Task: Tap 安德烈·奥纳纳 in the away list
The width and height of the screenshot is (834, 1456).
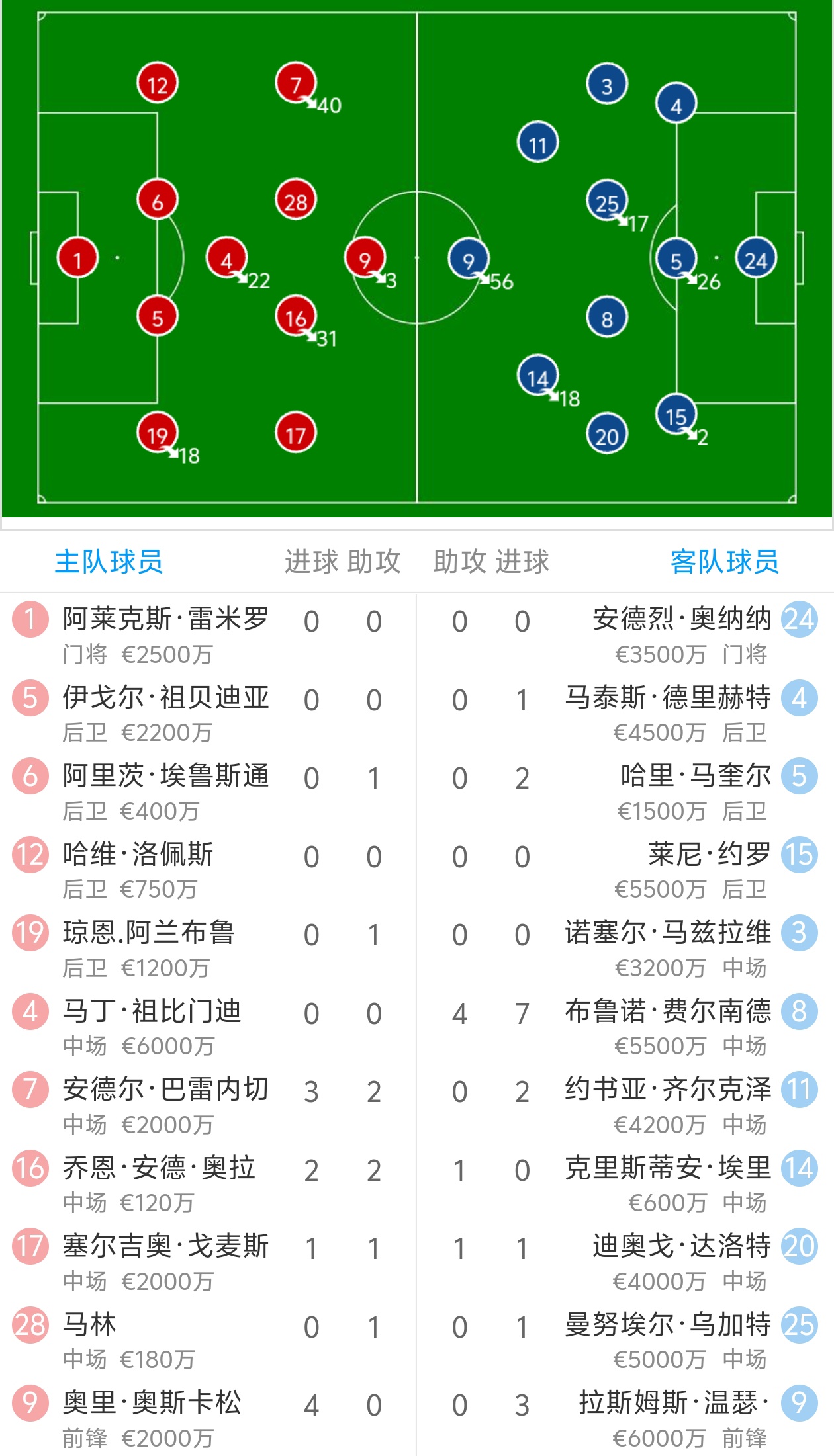Action: 681,620
